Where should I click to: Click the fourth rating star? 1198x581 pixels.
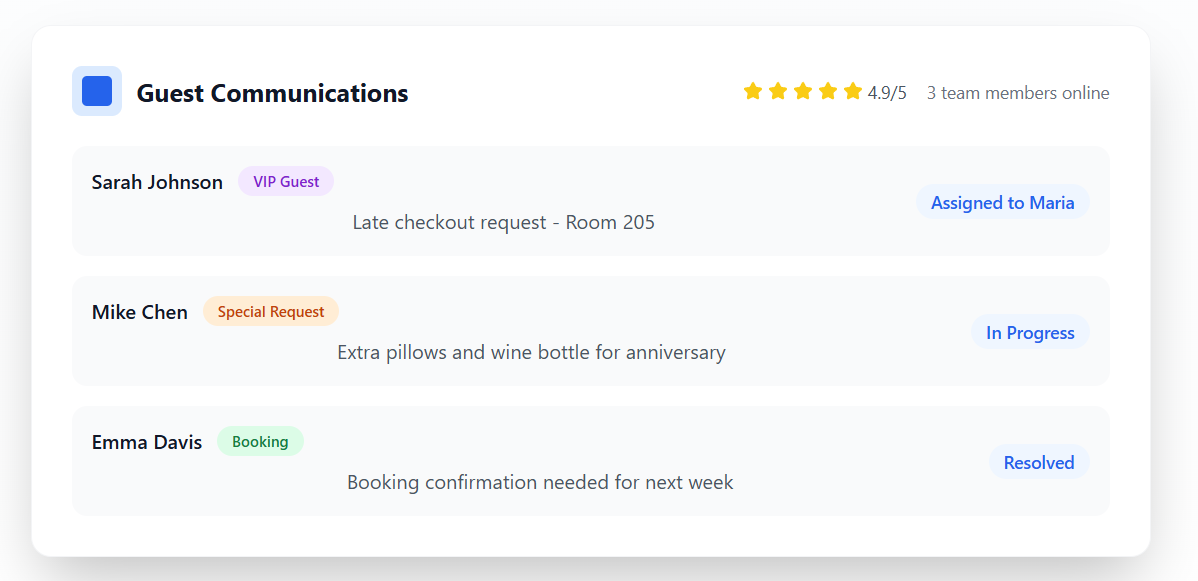point(828,92)
